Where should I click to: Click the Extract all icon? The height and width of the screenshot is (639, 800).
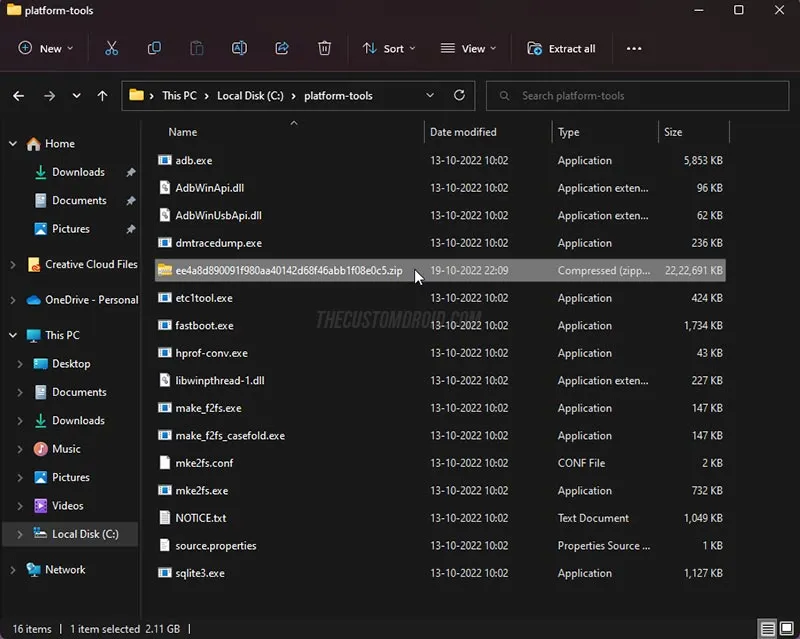(561, 48)
